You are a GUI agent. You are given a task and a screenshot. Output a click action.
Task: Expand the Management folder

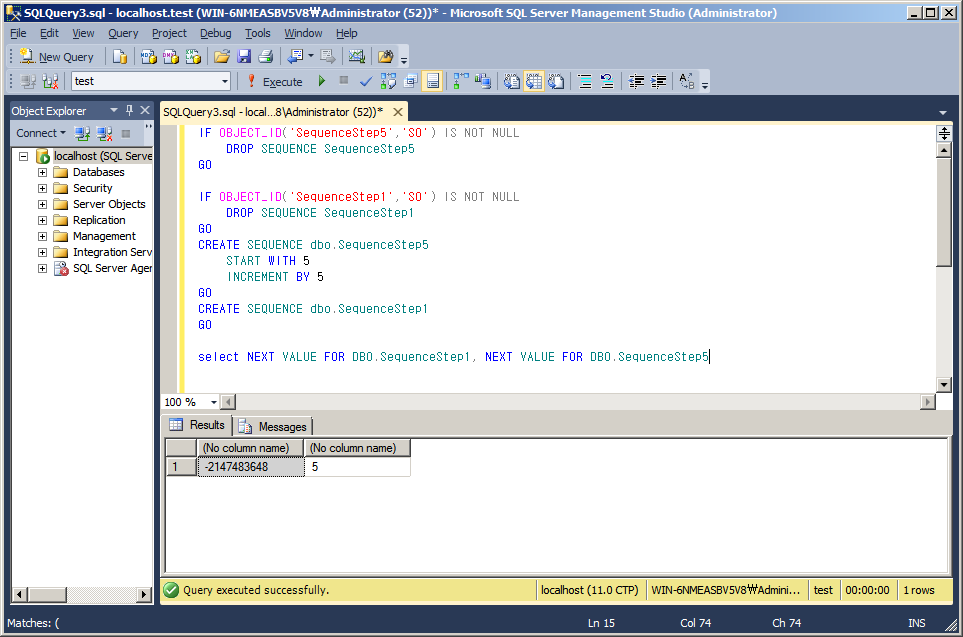click(42, 236)
